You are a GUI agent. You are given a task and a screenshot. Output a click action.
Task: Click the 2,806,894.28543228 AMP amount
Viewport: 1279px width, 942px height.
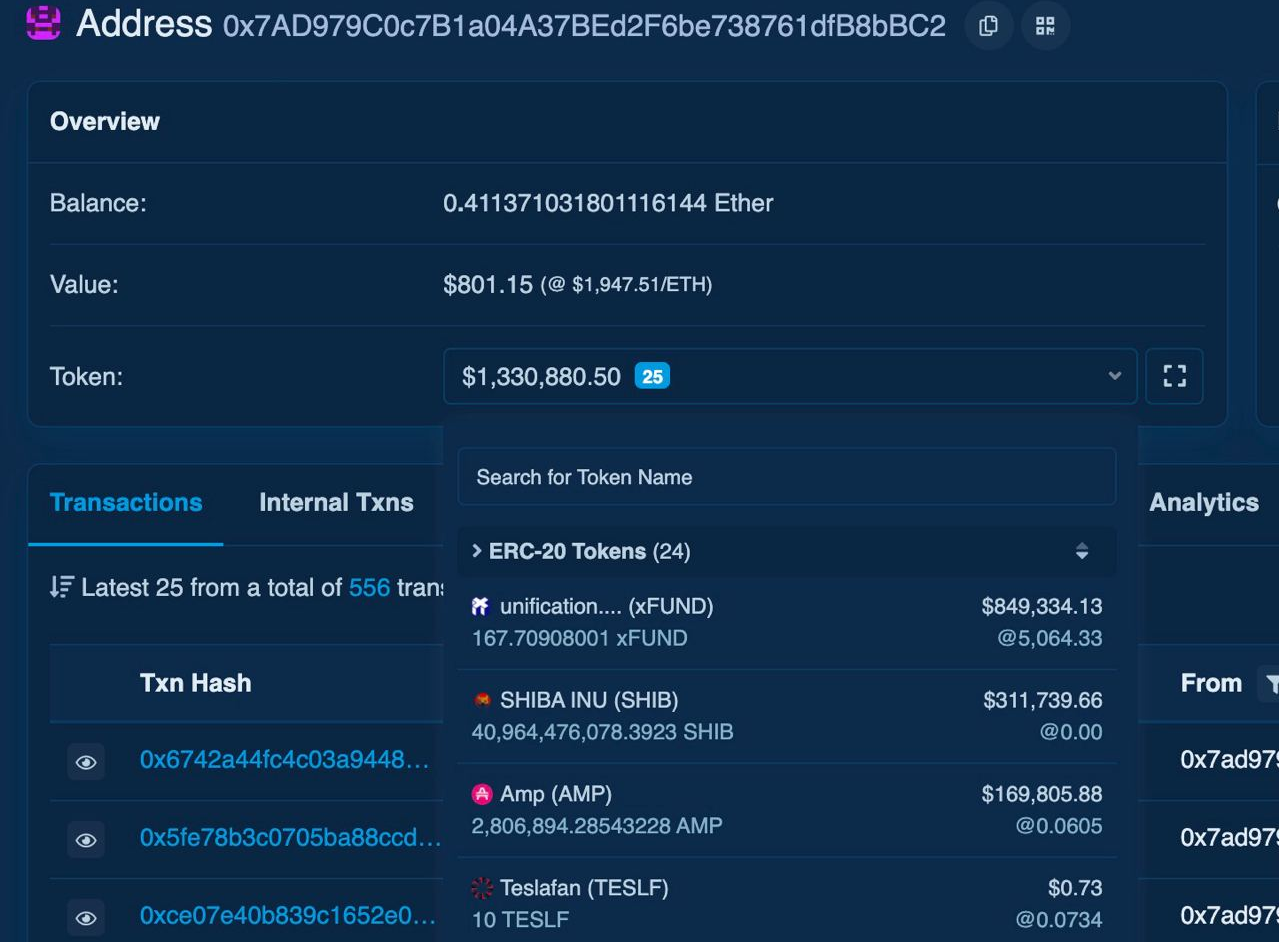(x=597, y=826)
